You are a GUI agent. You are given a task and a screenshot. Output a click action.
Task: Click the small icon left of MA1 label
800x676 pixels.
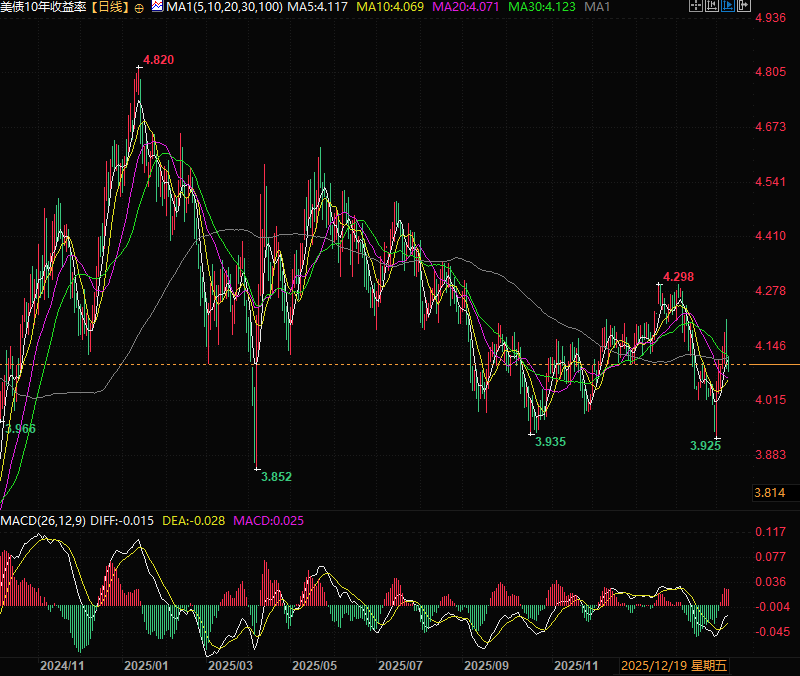[156, 7]
